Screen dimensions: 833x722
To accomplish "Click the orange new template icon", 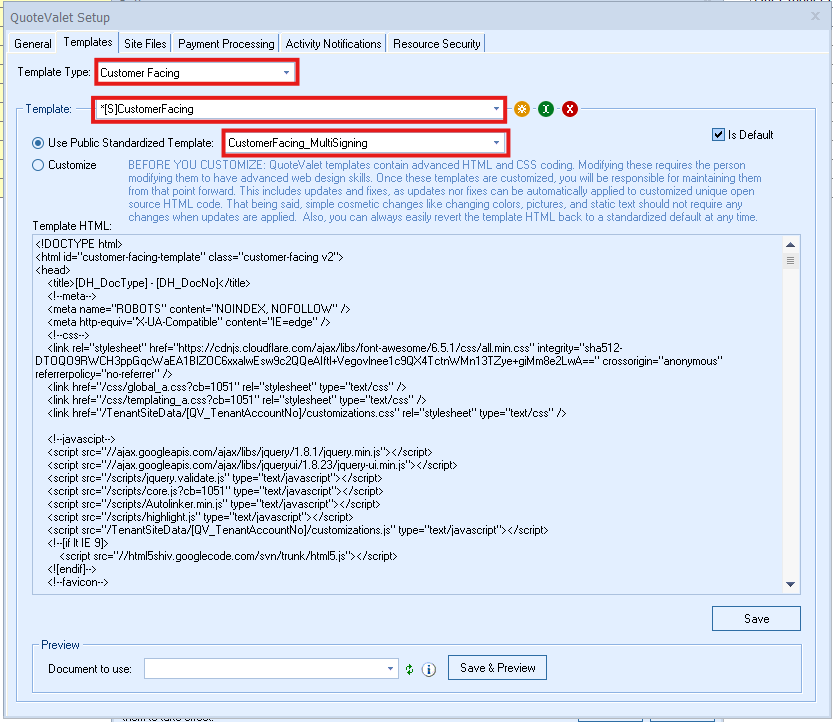I will [x=522, y=109].
